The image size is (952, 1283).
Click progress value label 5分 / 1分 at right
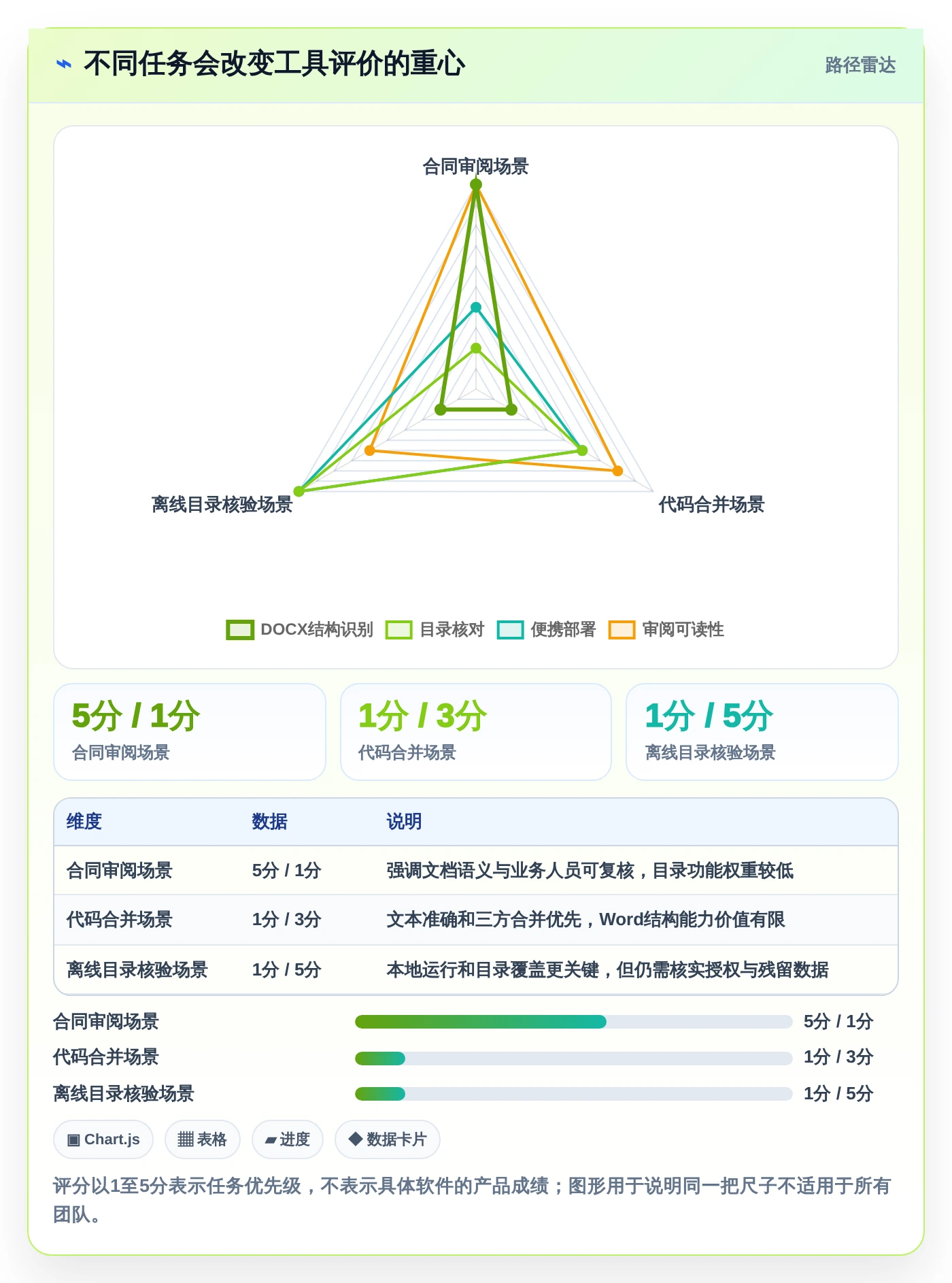(838, 1022)
